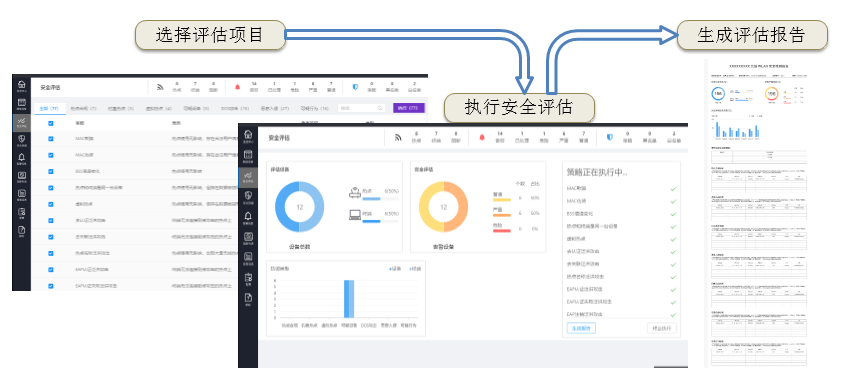Select the highlighted security assessment icon in the back sidebar
Screen dimensions: 844x380
click(22, 123)
